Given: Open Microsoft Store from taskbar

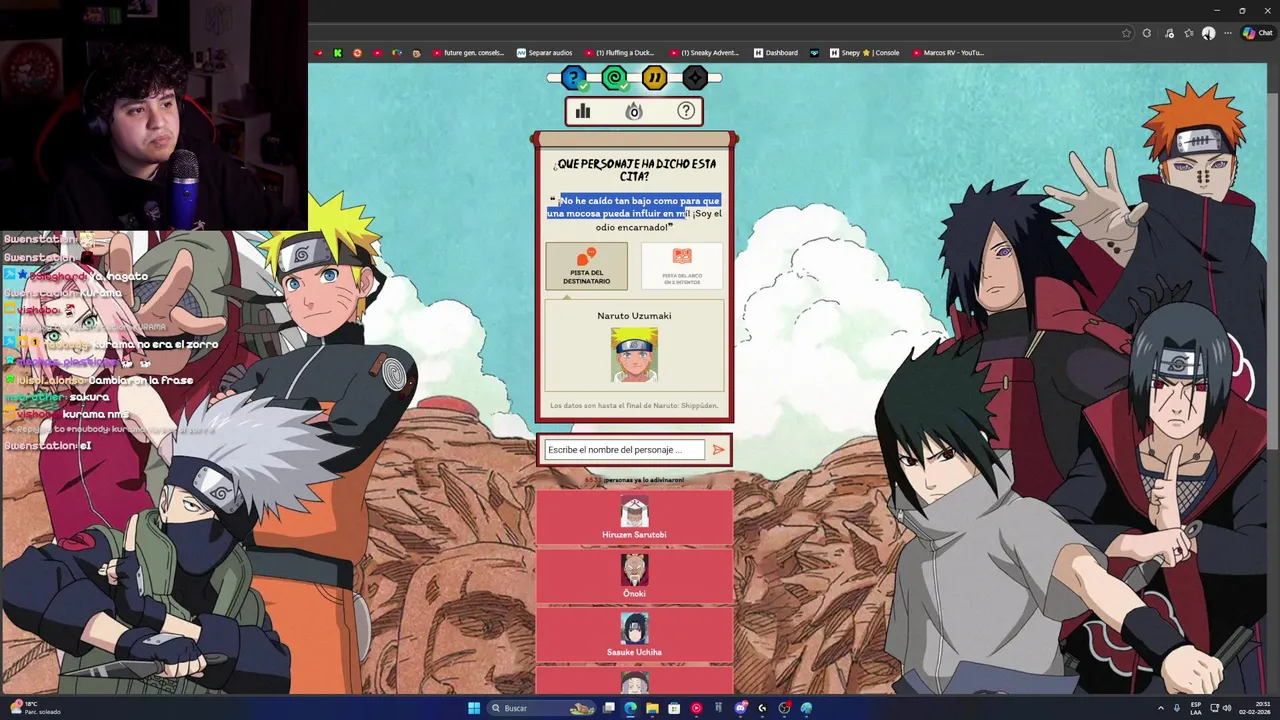Looking at the screenshot, I should tap(674, 708).
